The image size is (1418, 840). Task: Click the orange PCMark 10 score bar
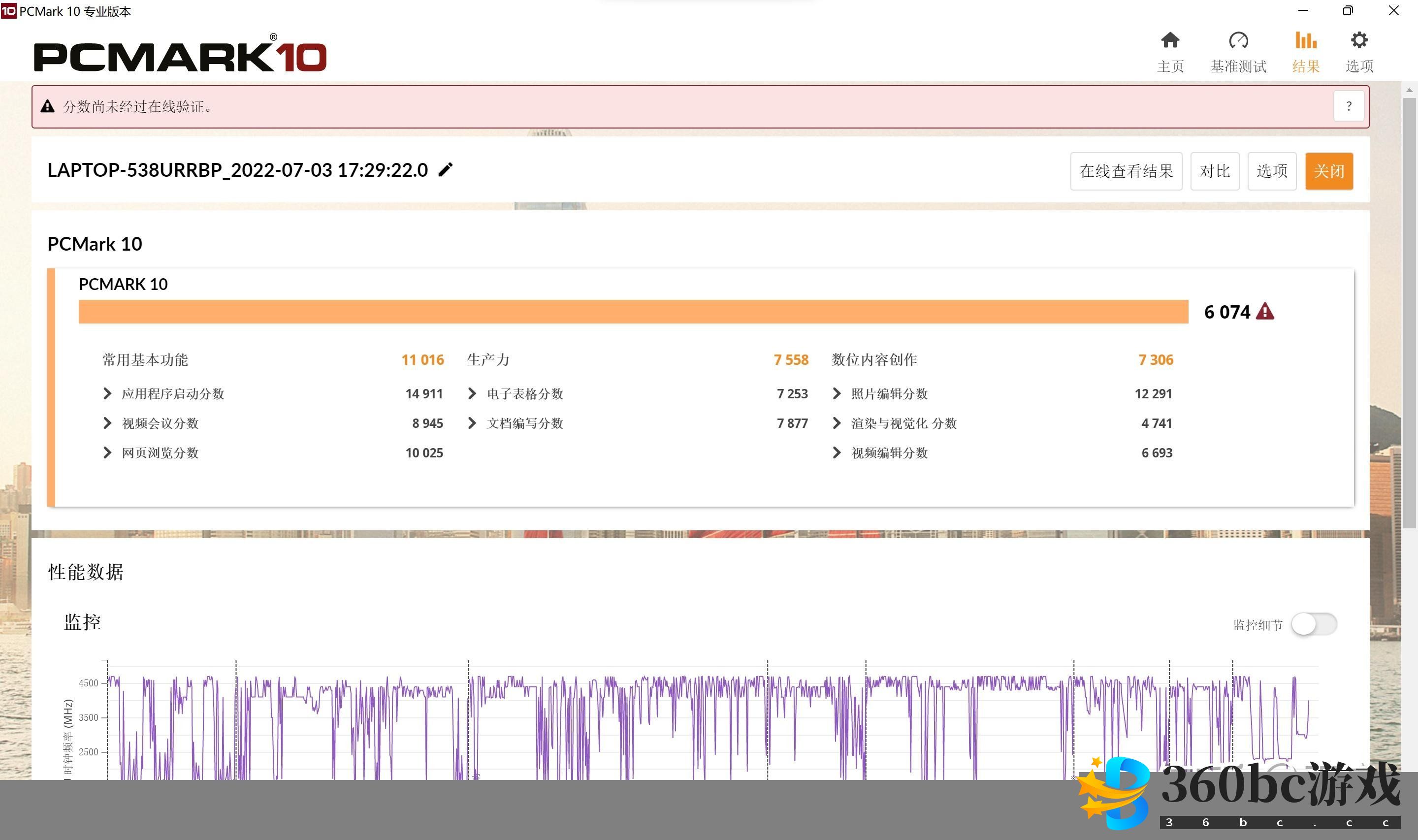click(633, 312)
